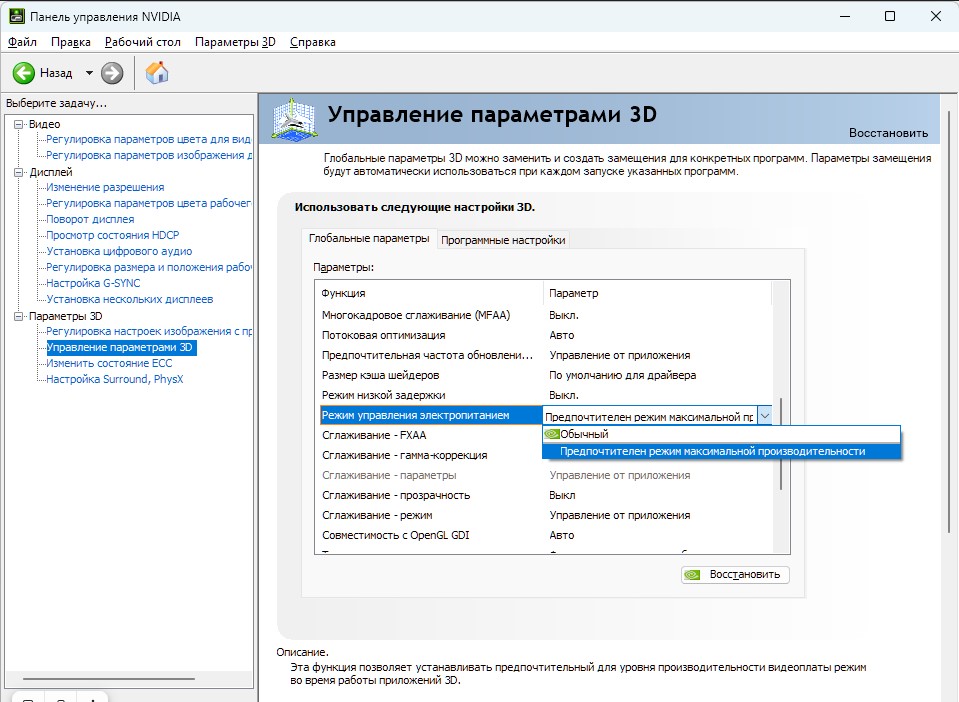Select the Многокадровое сглаживание (MFAA) row
The width and height of the screenshot is (959, 702).
544,315
